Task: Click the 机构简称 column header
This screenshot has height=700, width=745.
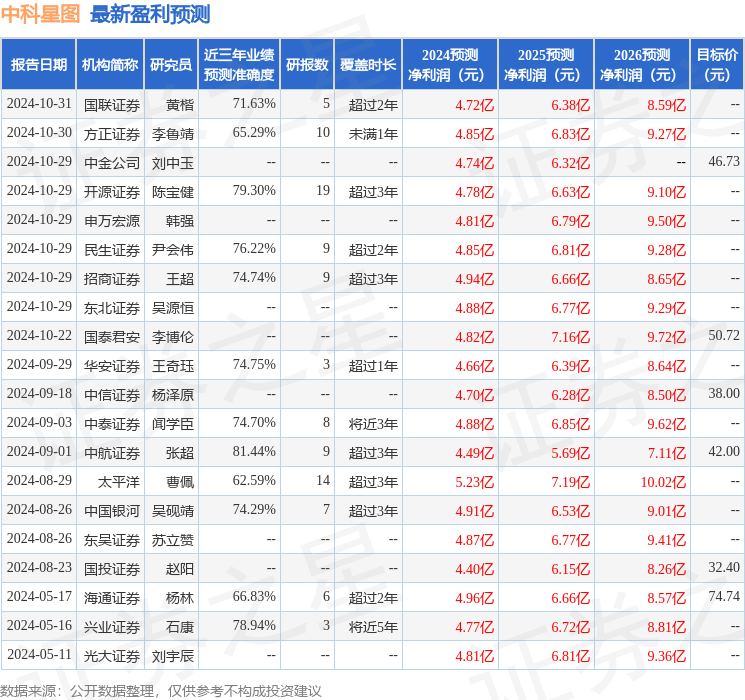Action: pyautogui.click(x=110, y=65)
